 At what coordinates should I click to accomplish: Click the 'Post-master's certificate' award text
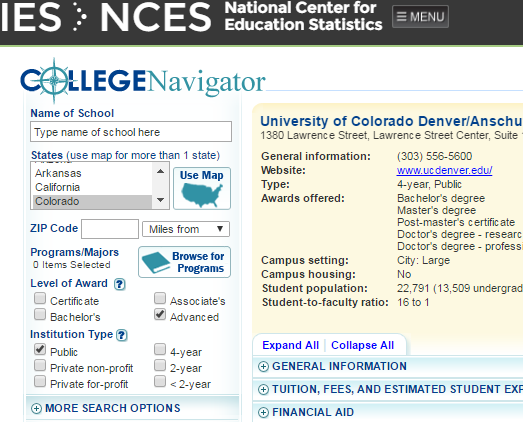tap(456, 223)
